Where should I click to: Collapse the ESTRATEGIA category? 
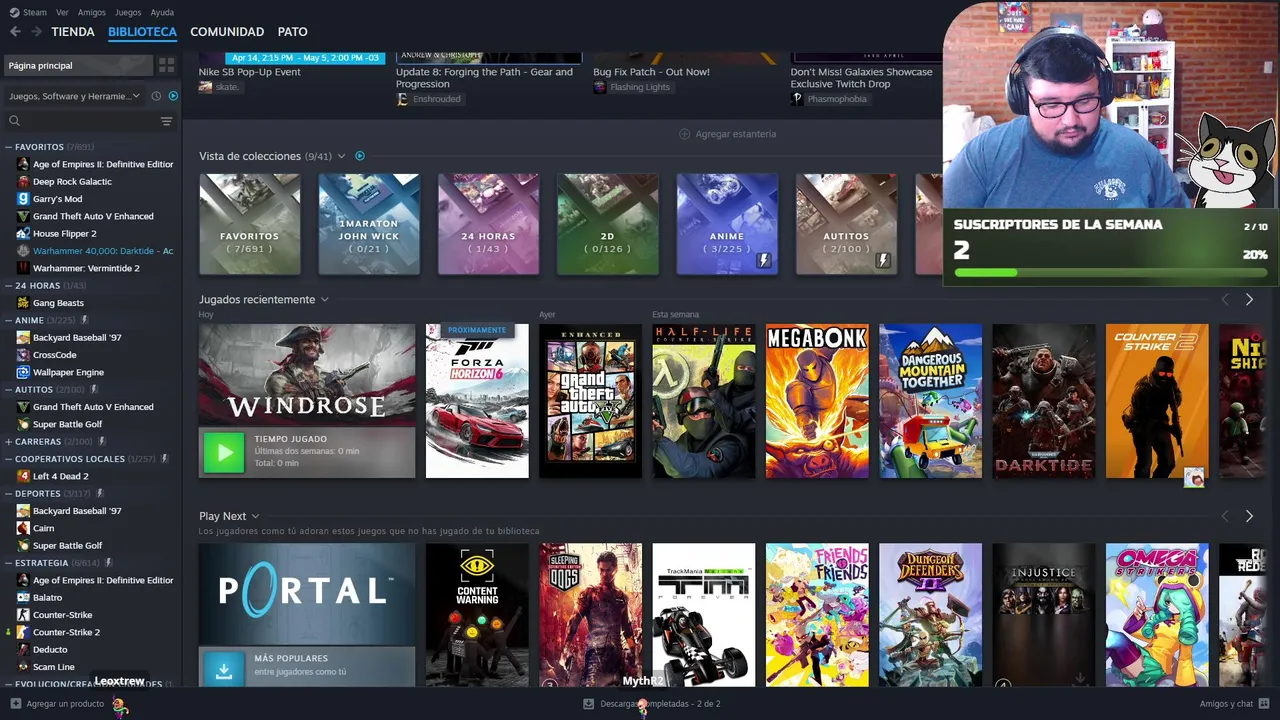pos(9,563)
